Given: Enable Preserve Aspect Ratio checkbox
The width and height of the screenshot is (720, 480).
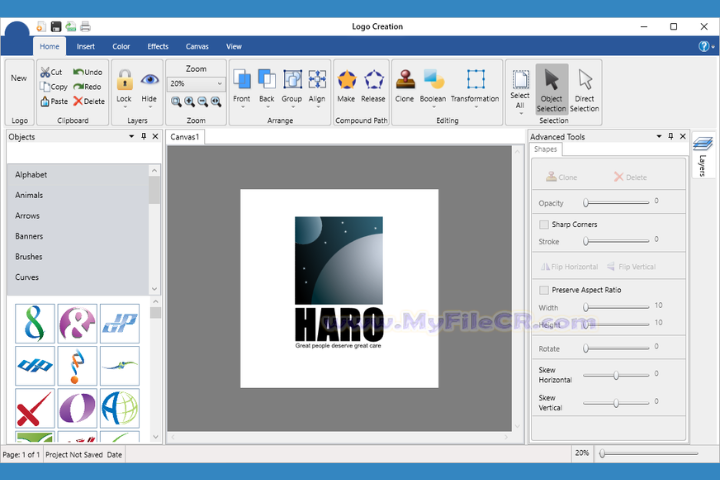Looking at the screenshot, I should tap(544, 290).
